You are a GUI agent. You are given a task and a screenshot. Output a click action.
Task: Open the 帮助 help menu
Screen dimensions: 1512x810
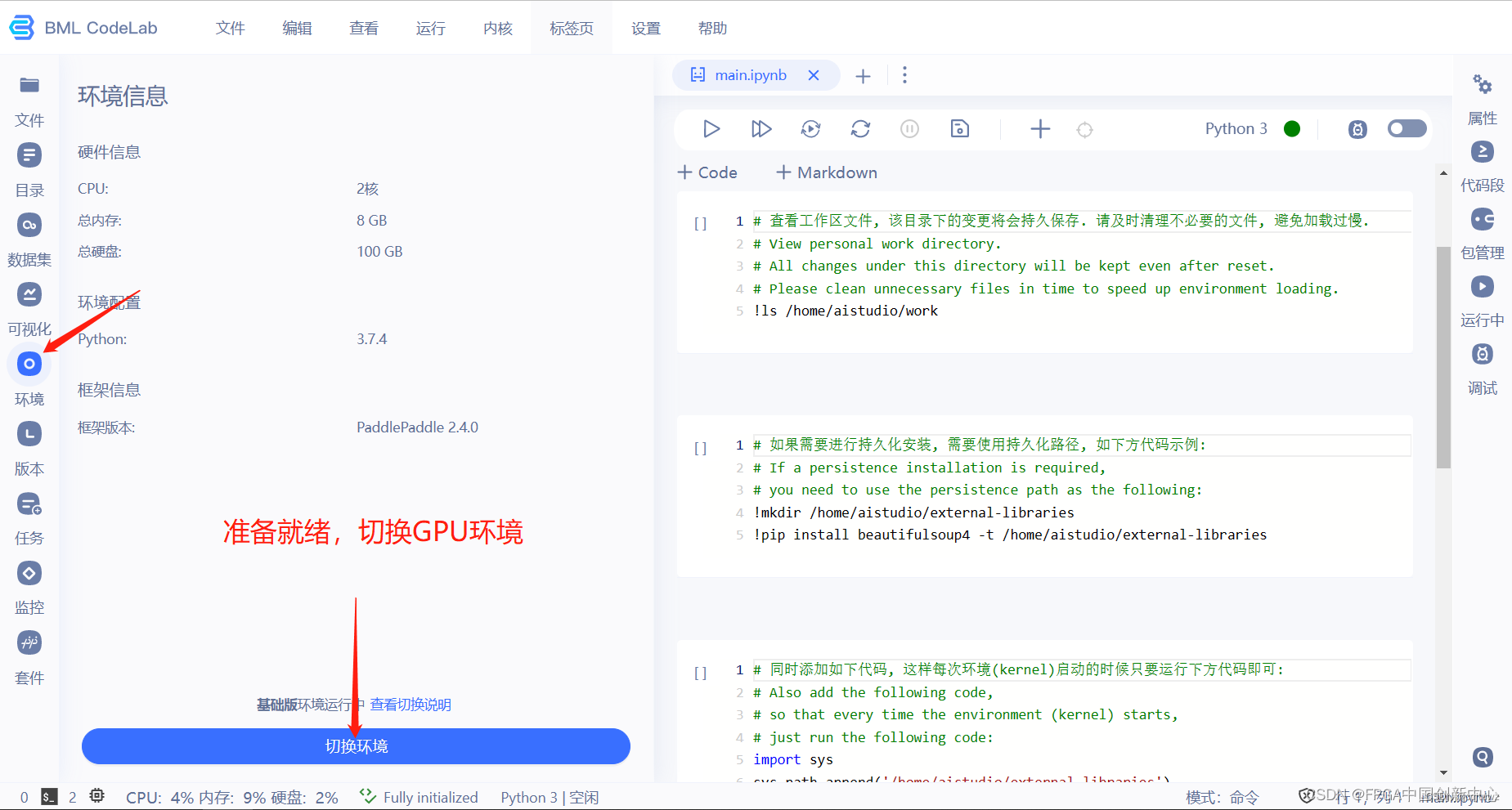click(713, 29)
